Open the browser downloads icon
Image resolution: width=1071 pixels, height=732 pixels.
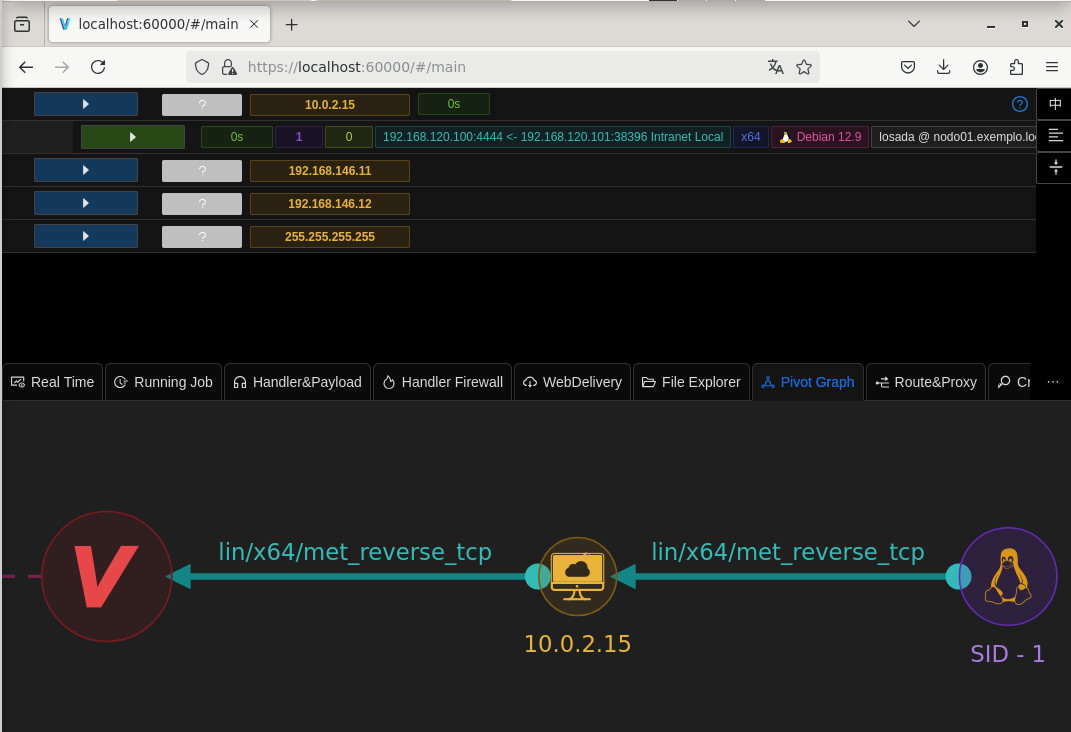(943, 67)
